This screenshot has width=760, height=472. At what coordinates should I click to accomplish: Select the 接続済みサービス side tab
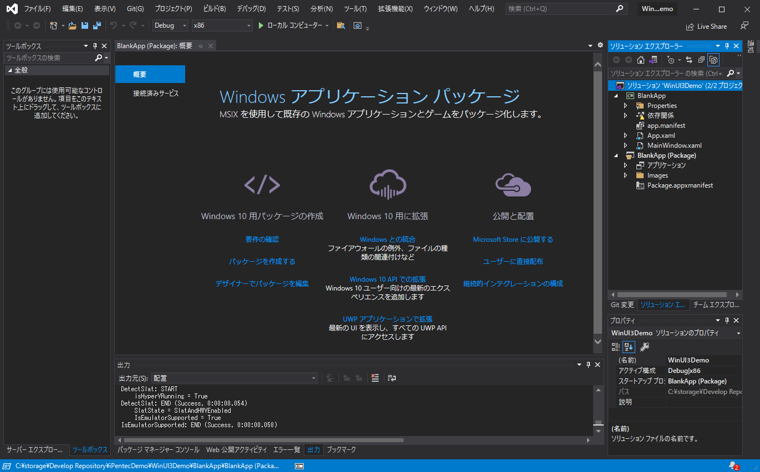tap(156, 94)
